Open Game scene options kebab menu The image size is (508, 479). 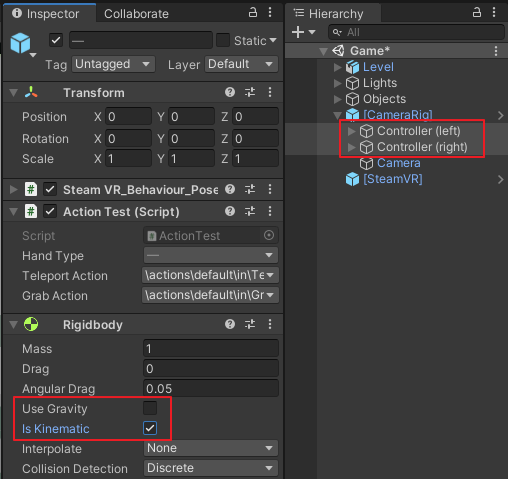(496, 51)
